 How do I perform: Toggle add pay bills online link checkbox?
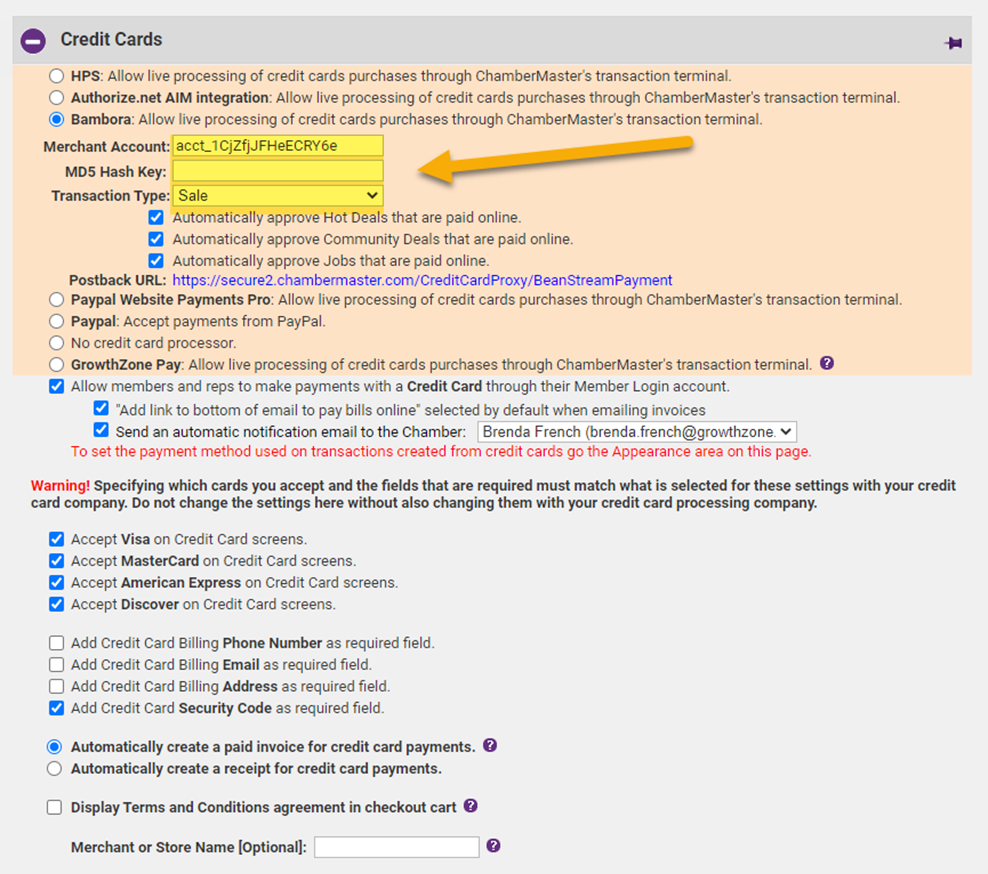point(101,408)
